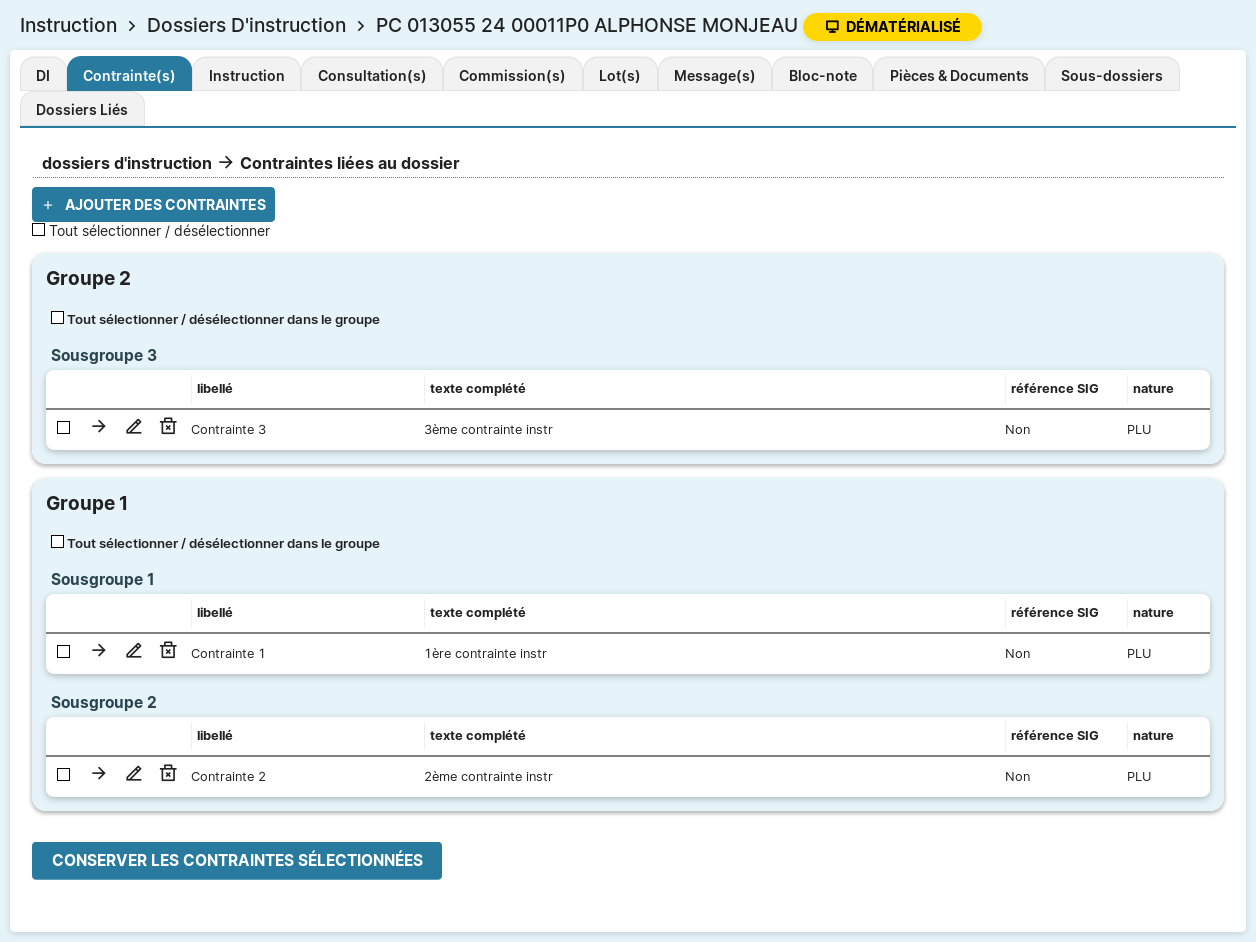Go to the Dossiers Liés tab
Viewport: 1256px width, 942px height.
[82, 109]
